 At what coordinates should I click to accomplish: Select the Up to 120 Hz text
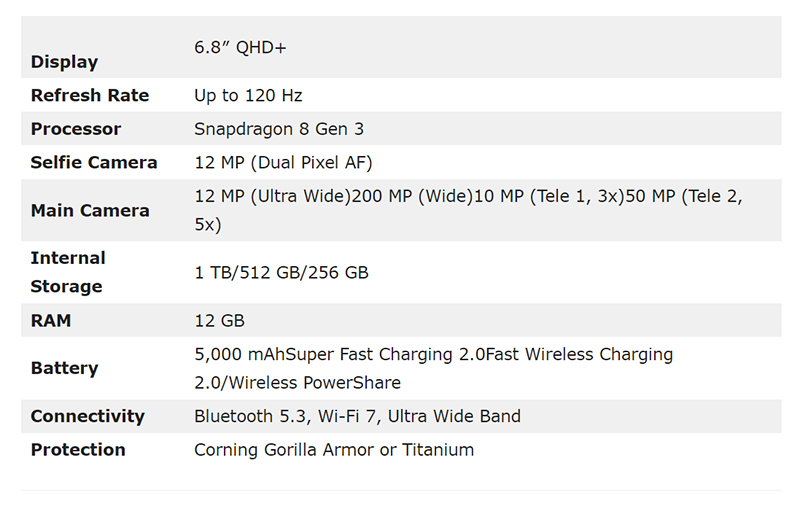coord(248,95)
